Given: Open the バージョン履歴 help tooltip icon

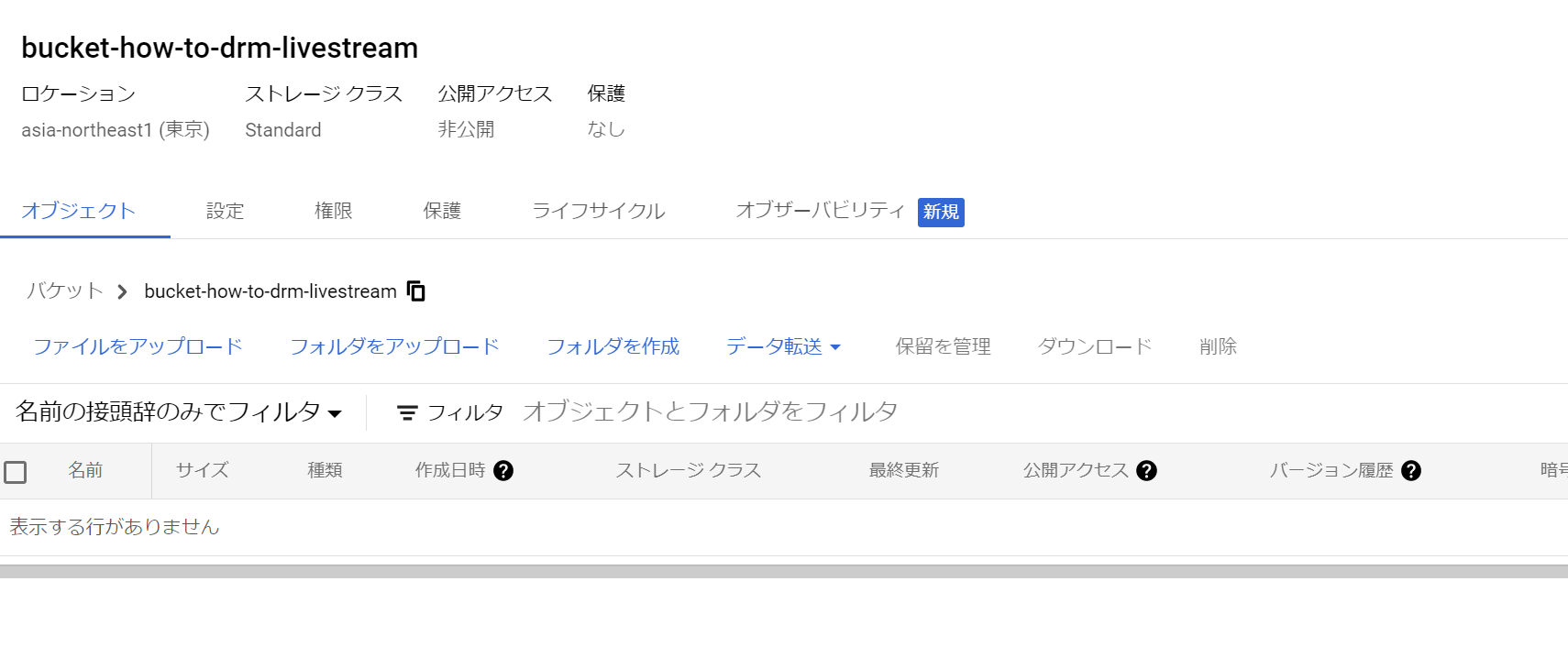Looking at the screenshot, I should point(1413,470).
